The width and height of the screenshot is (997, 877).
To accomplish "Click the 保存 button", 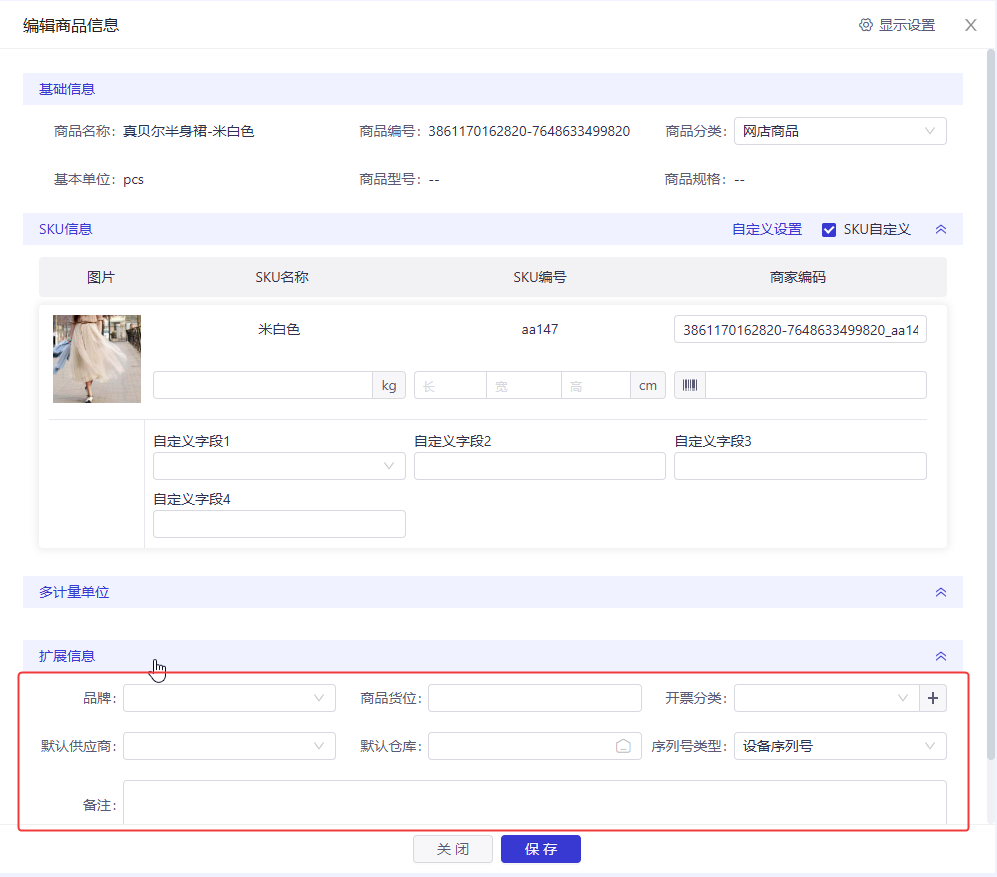I will point(540,849).
